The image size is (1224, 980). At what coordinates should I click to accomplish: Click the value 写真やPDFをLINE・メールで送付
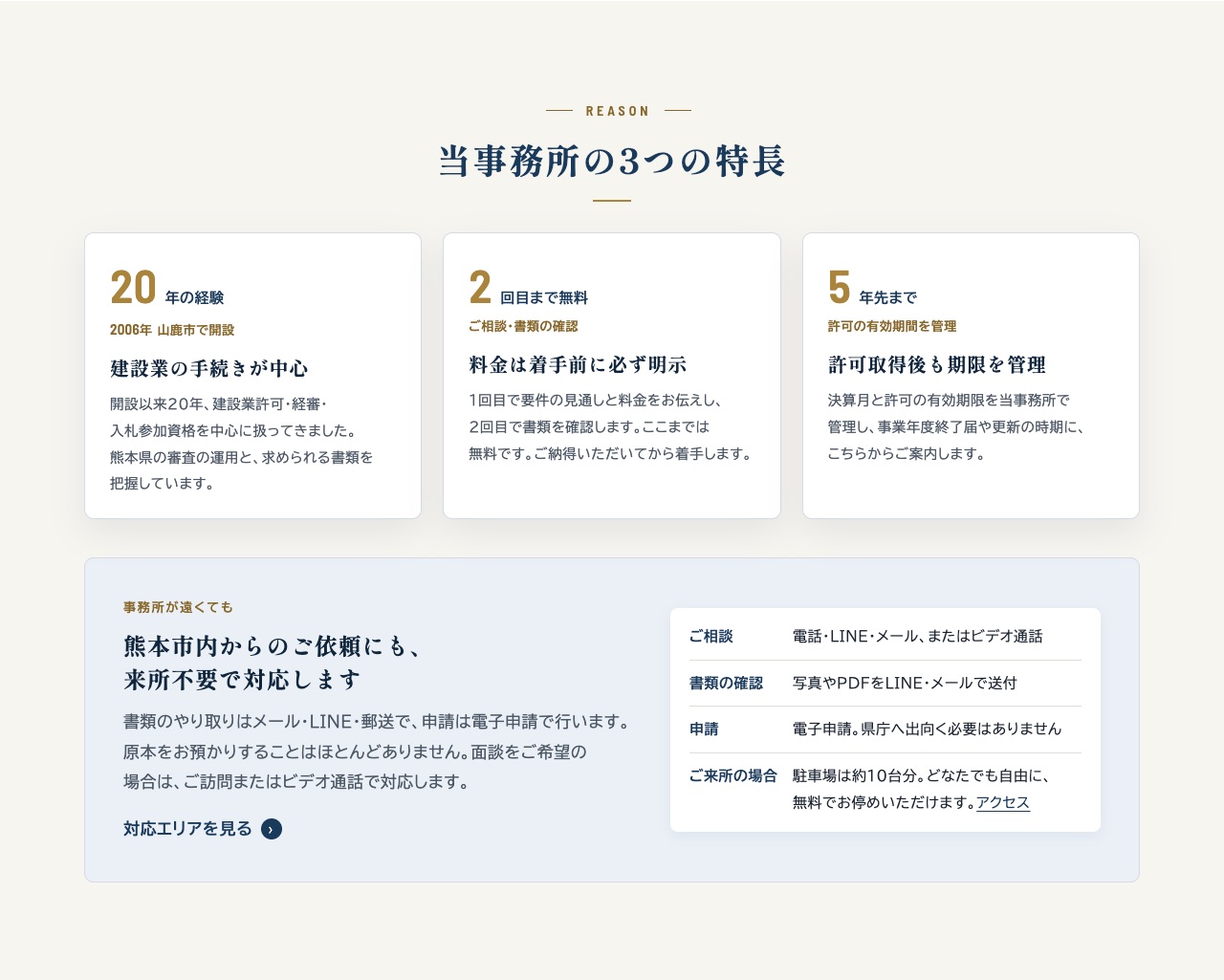tap(905, 683)
